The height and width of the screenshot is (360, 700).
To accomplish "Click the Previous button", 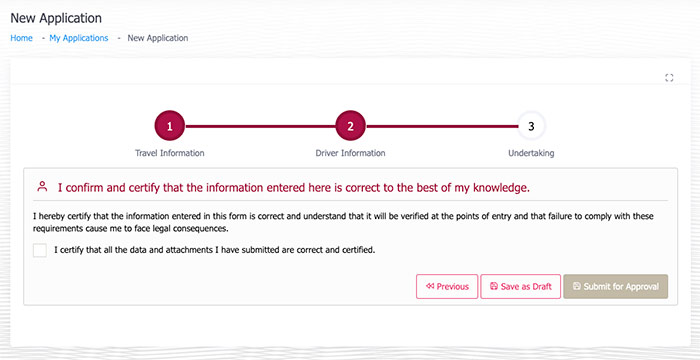I will pos(447,286).
